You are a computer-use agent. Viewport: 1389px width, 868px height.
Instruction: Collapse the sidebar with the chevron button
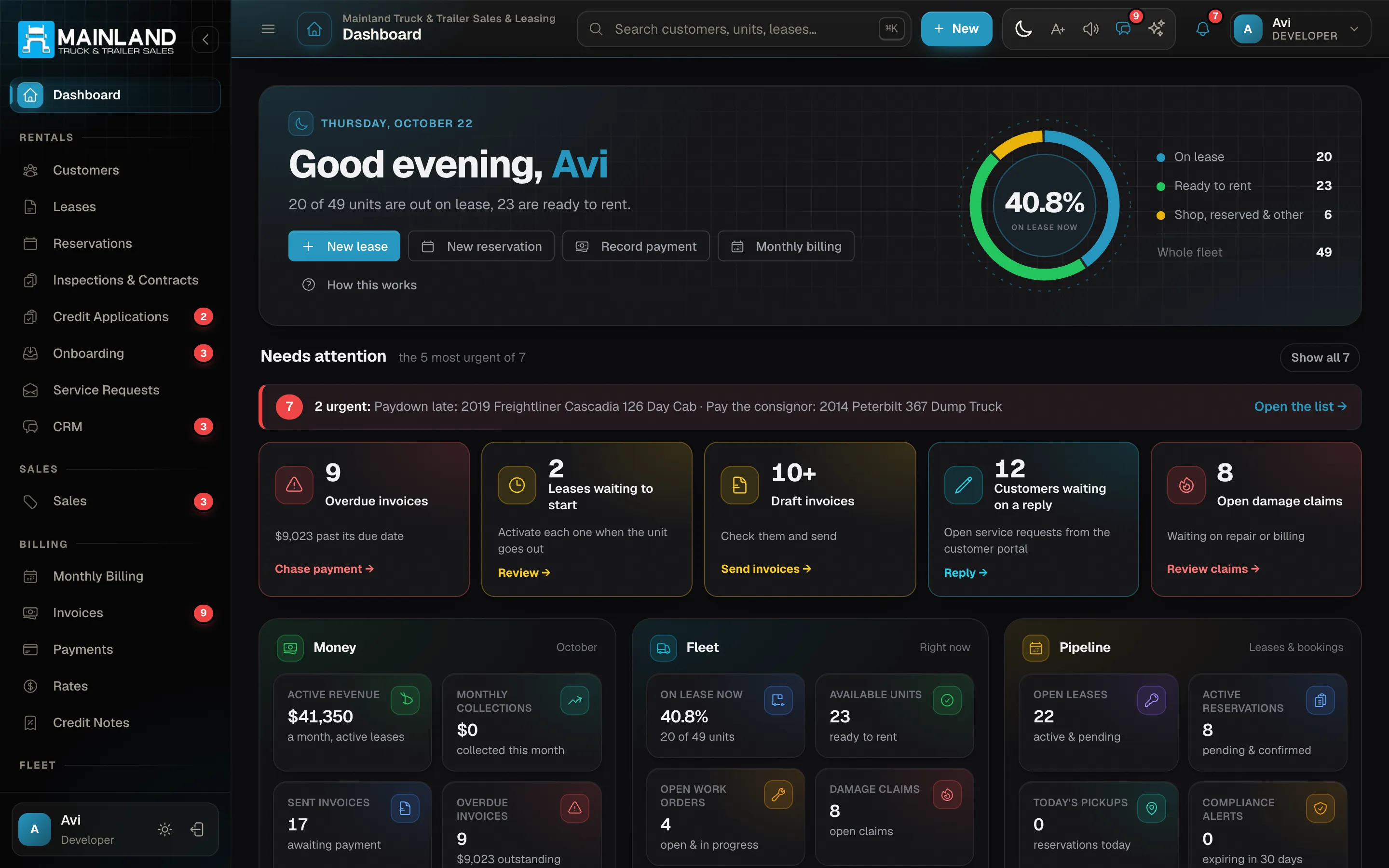(205, 40)
